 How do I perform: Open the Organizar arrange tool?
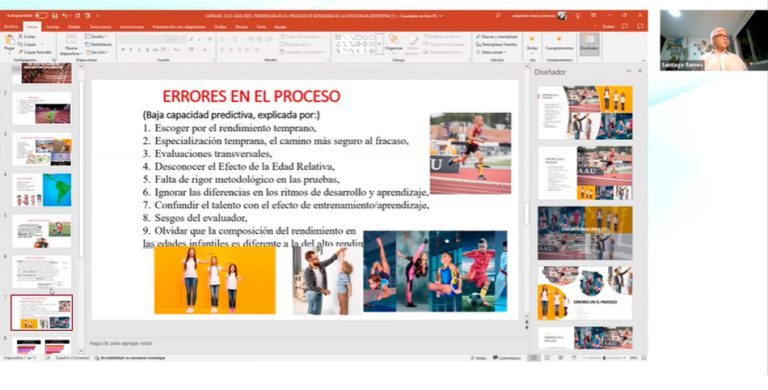click(393, 43)
